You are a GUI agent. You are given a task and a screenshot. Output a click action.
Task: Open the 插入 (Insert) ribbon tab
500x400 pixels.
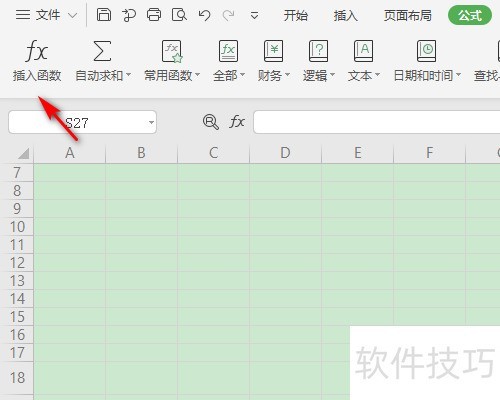tap(345, 15)
